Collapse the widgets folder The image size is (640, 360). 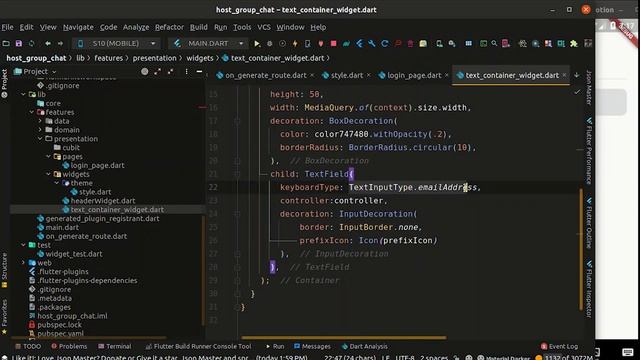point(48,174)
